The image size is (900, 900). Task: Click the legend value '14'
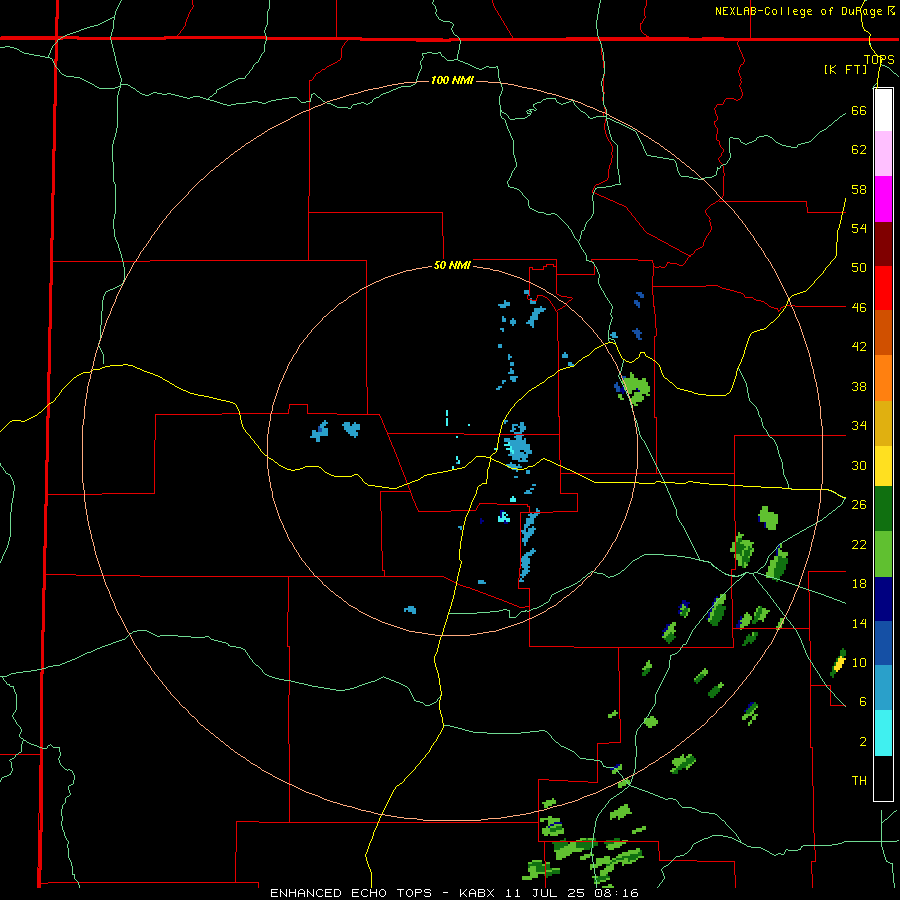pos(859,623)
